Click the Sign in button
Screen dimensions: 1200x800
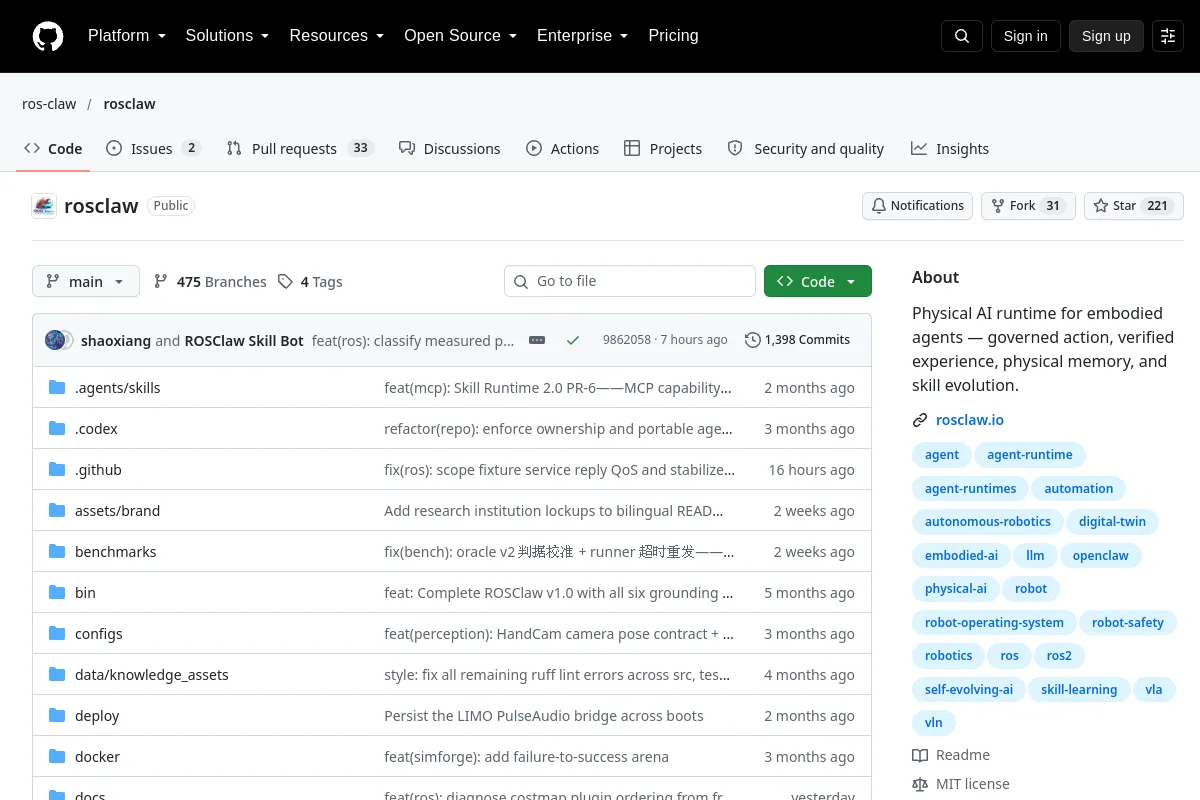coord(1025,36)
